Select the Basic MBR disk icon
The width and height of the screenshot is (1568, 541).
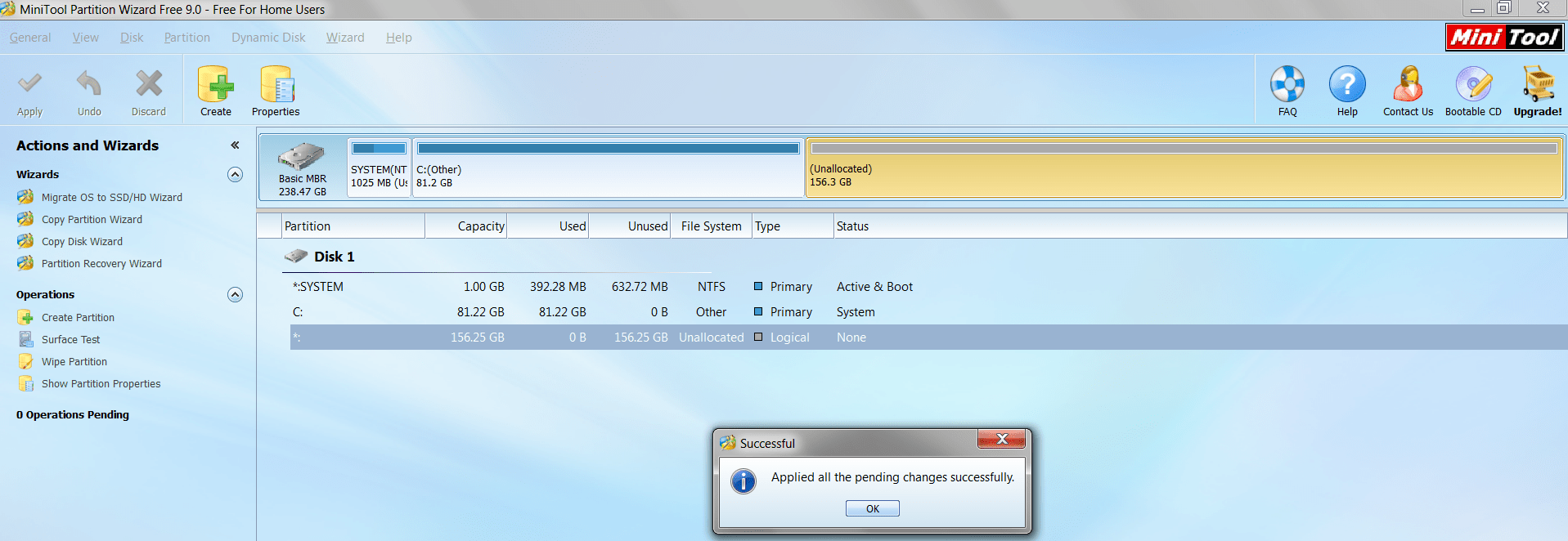[301, 155]
